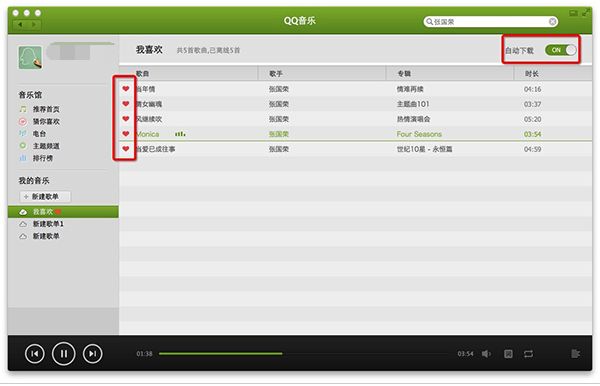Image resolution: width=600 pixels, height=386 pixels.
Task: Select the playing song Monica
Action: [355, 134]
